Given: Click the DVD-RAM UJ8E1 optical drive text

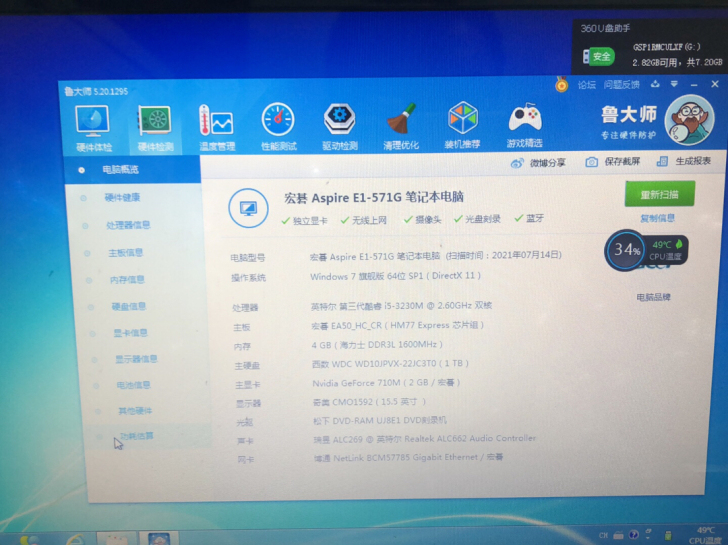Looking at the screenshot, I should tap(380, 420).
